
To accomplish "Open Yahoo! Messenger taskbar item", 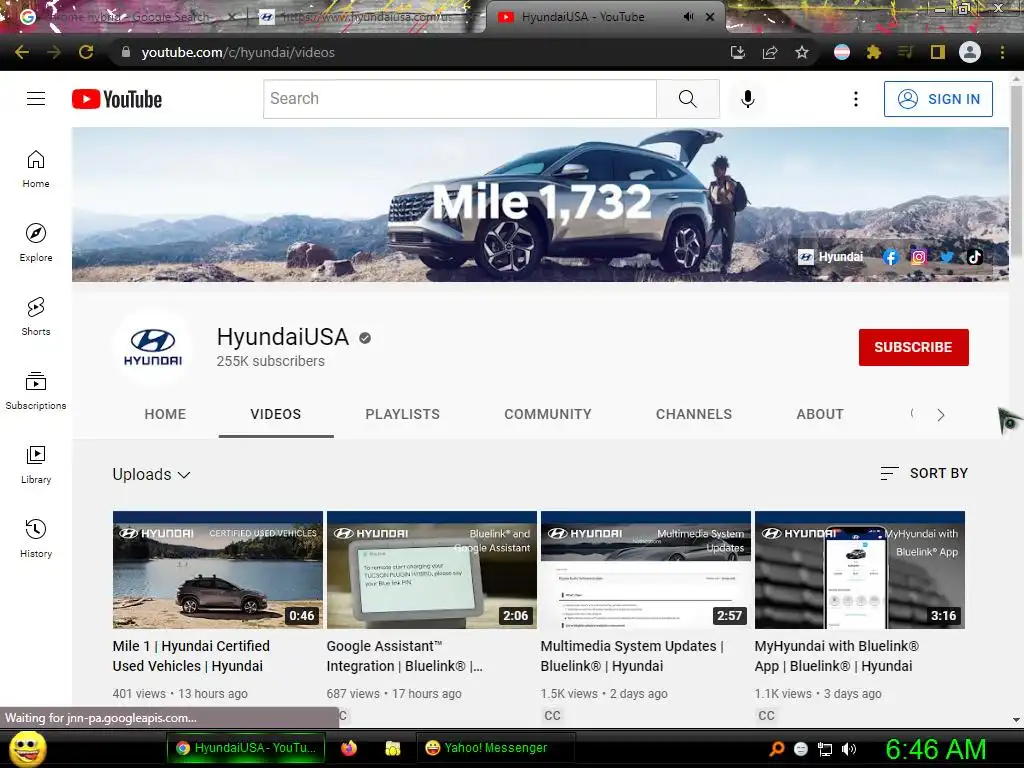I will click(495, 748).
